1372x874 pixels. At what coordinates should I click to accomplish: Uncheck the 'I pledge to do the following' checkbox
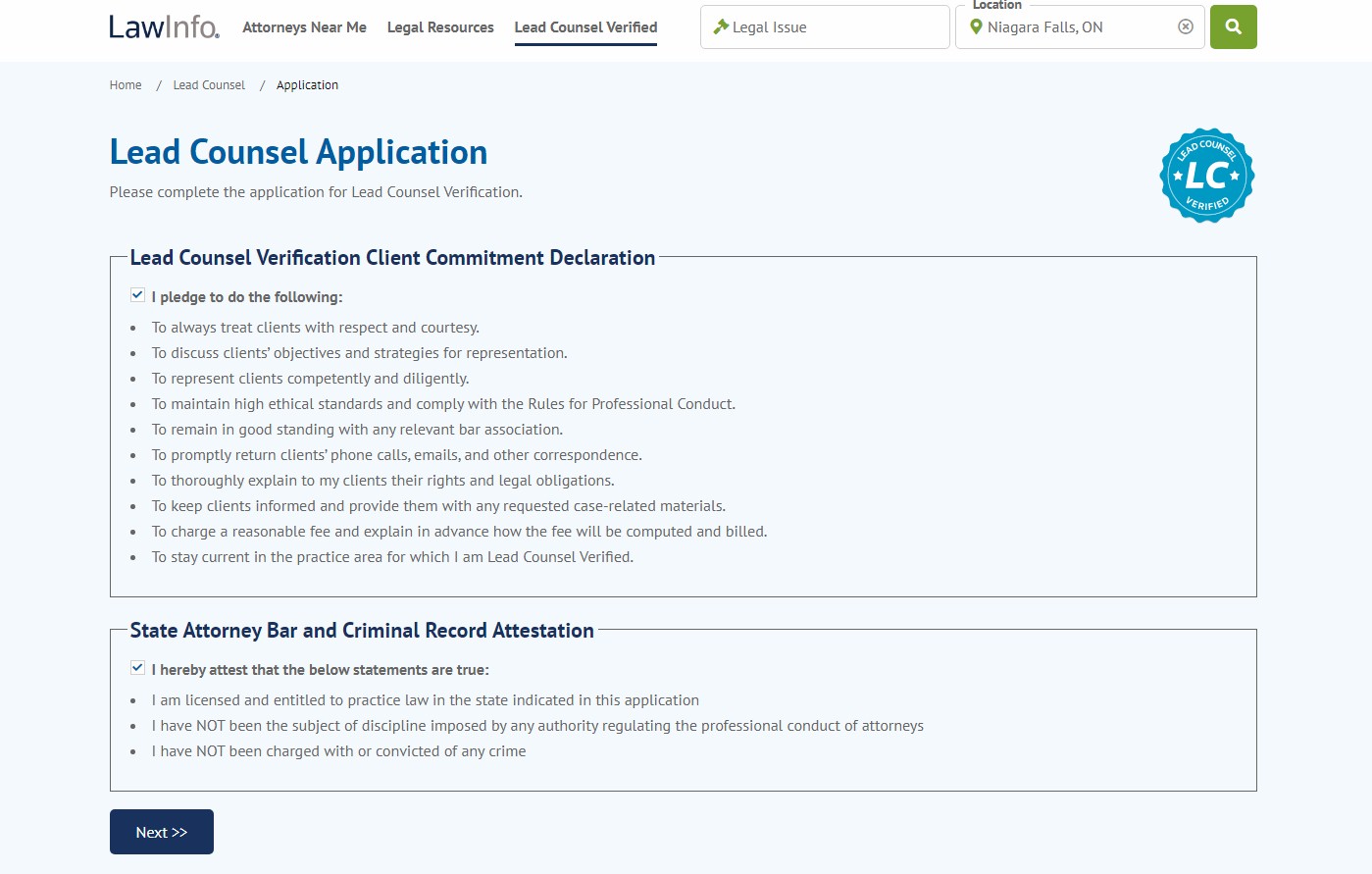[137, 295]
